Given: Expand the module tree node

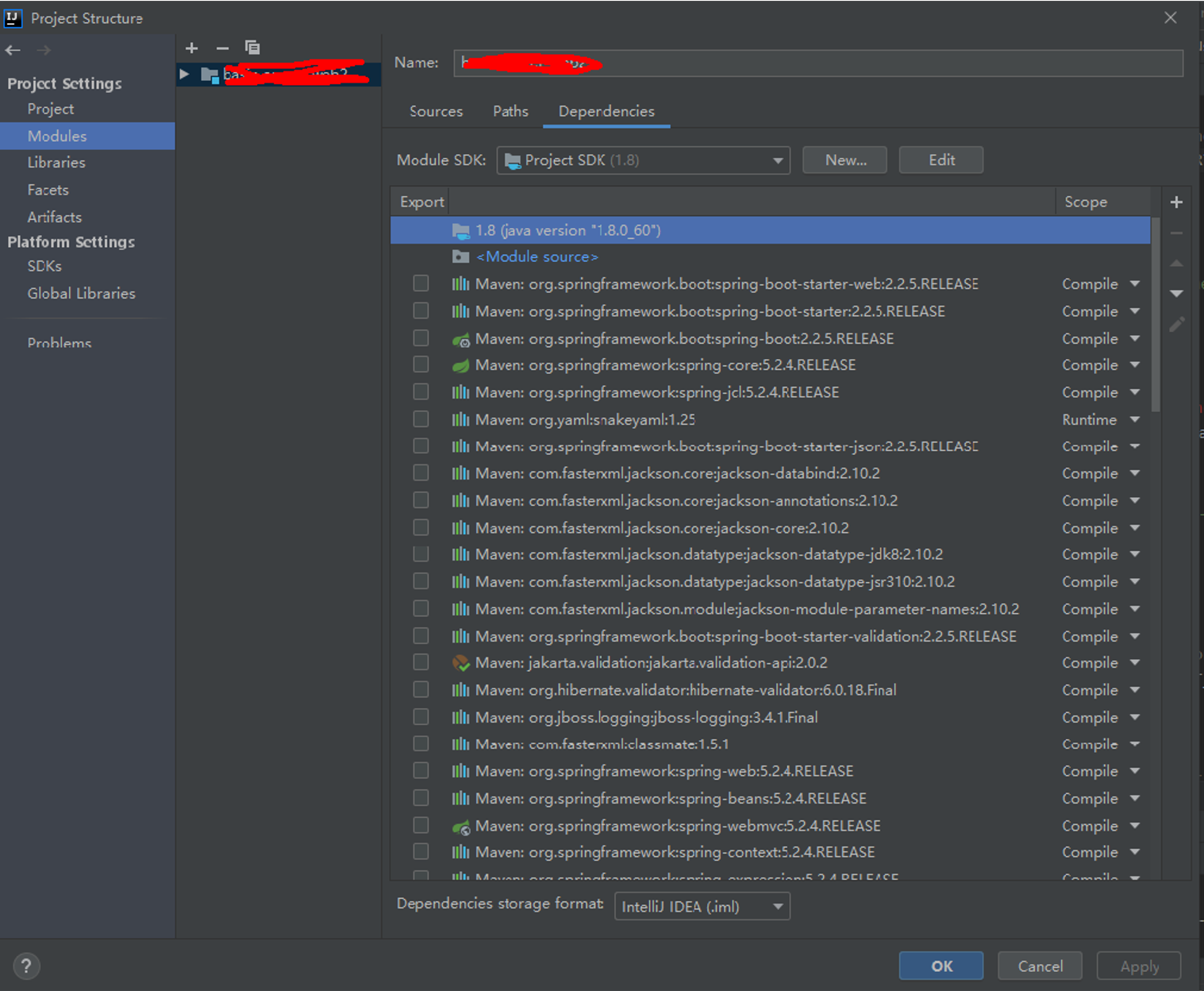Looking at the screenshot, I should point(184,74).
